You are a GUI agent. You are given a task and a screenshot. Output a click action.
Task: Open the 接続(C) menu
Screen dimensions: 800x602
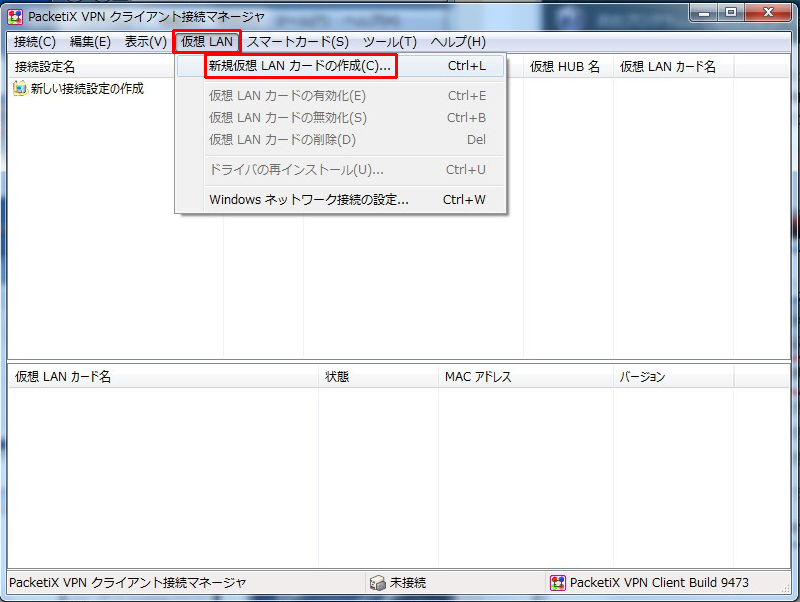pyautogui.click(x=35, y=42)
